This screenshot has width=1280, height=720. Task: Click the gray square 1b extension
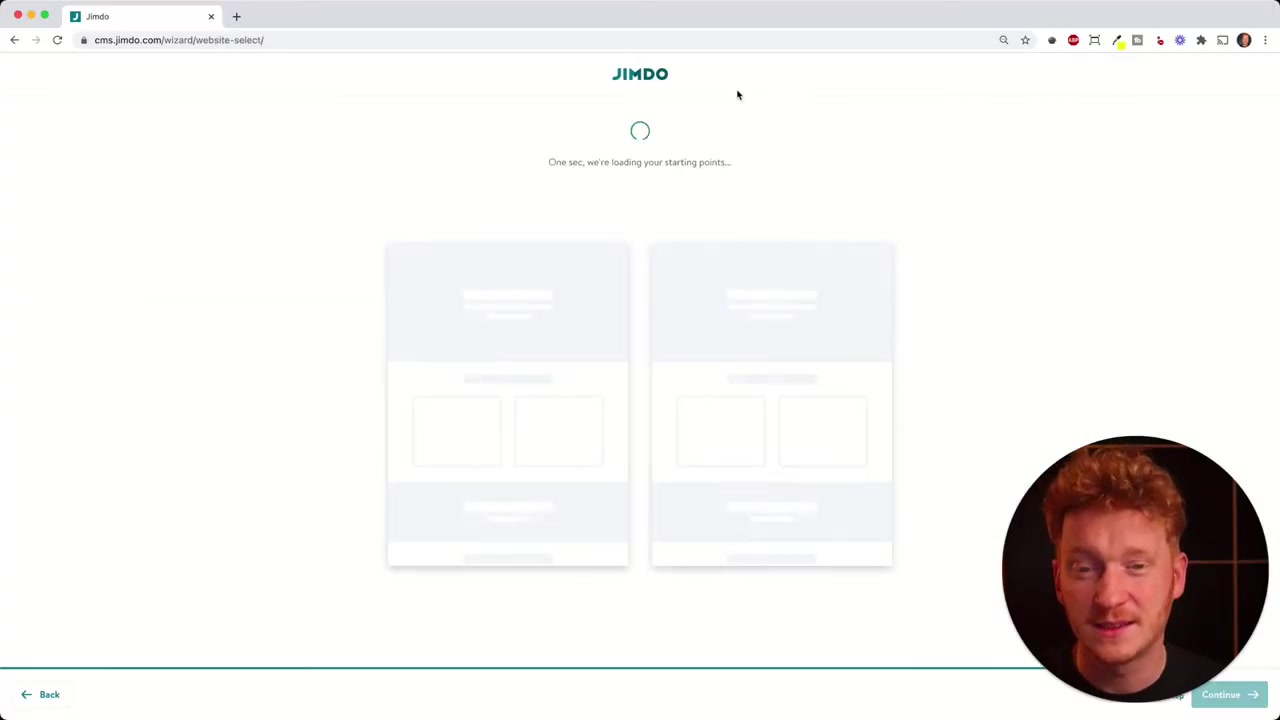click(x=1138, y=40)
